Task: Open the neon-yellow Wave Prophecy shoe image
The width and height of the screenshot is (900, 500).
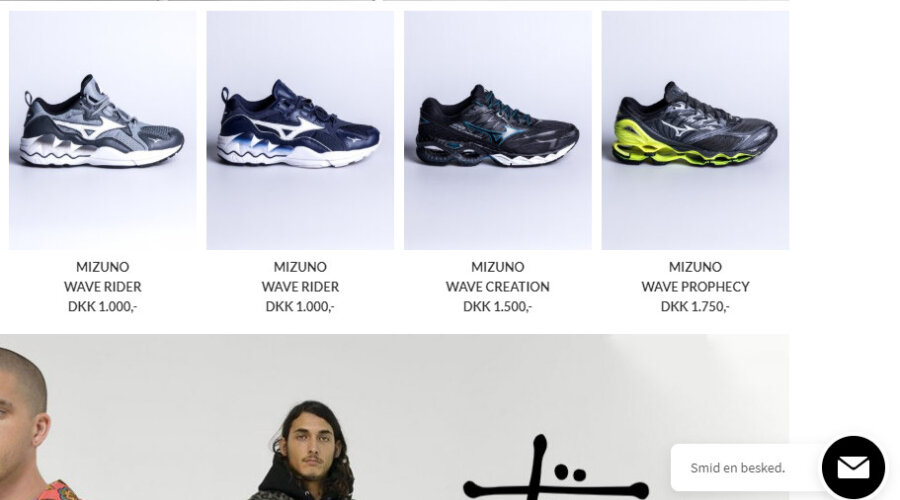Action: click(695, 130)
